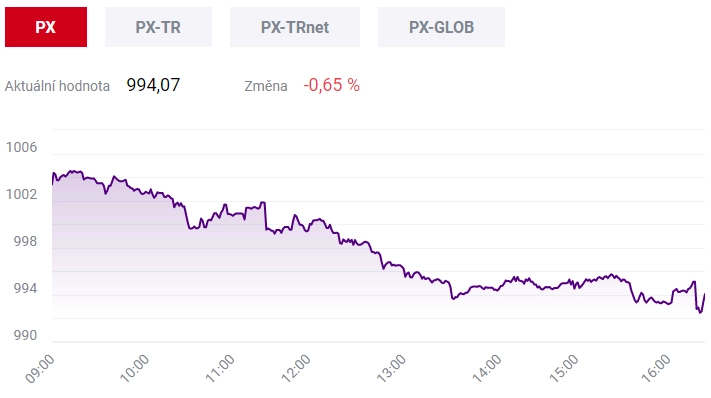
Task: Select the 16:00 time axis label
Action: 656,369
